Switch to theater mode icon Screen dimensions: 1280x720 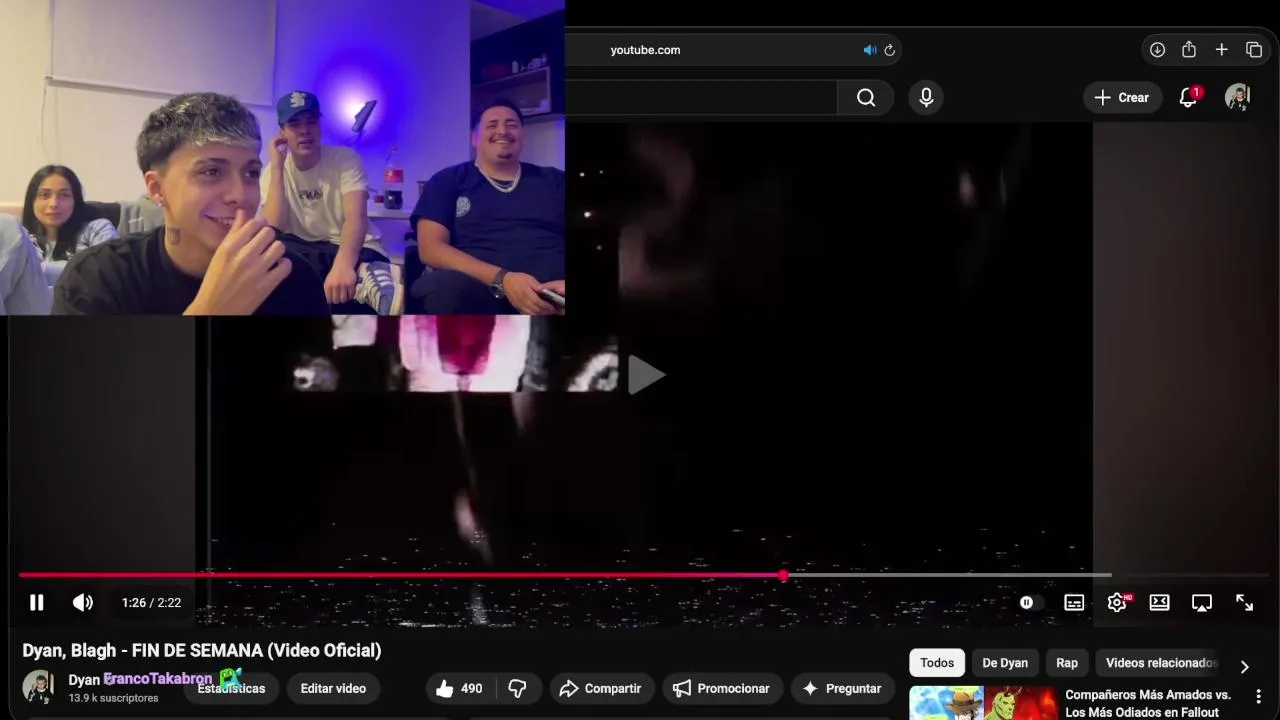click(x=1159, y=602)
